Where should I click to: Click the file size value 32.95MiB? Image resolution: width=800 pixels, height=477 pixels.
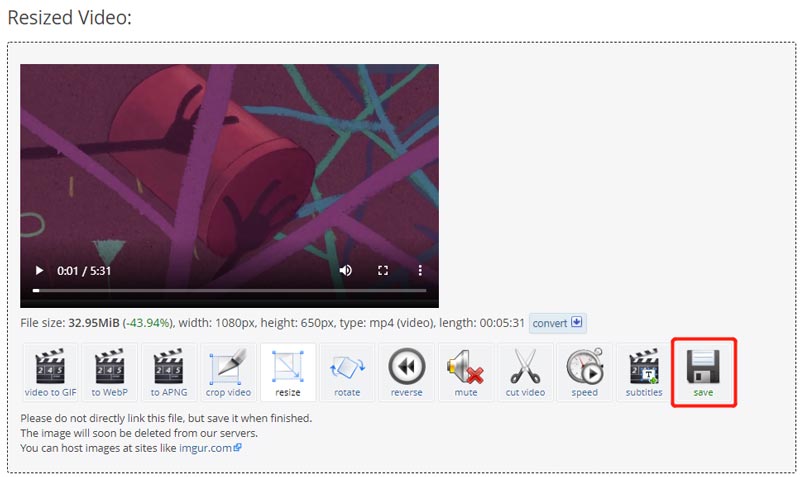[x=94, y=323]
